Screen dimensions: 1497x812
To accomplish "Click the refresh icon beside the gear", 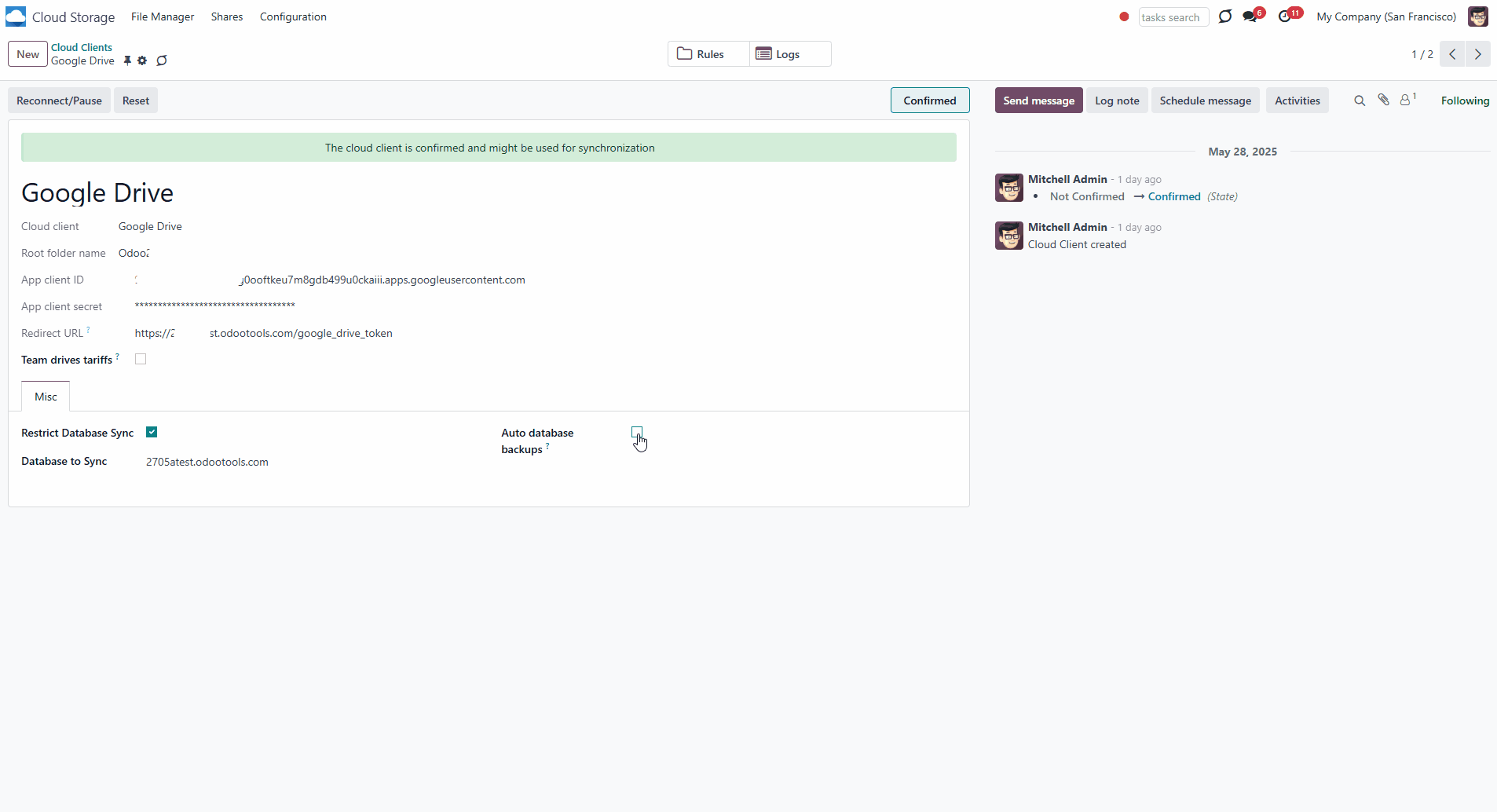I will (x=162, y=60).
